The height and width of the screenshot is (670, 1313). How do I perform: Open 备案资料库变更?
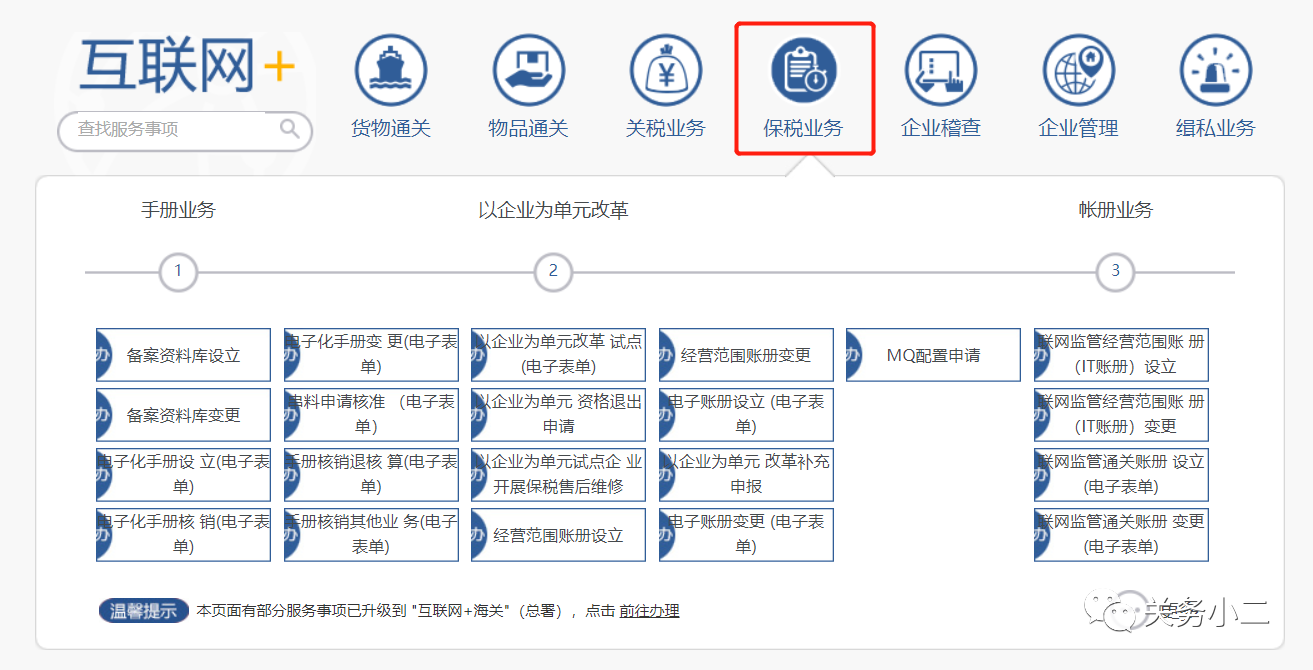coord(183,415)
